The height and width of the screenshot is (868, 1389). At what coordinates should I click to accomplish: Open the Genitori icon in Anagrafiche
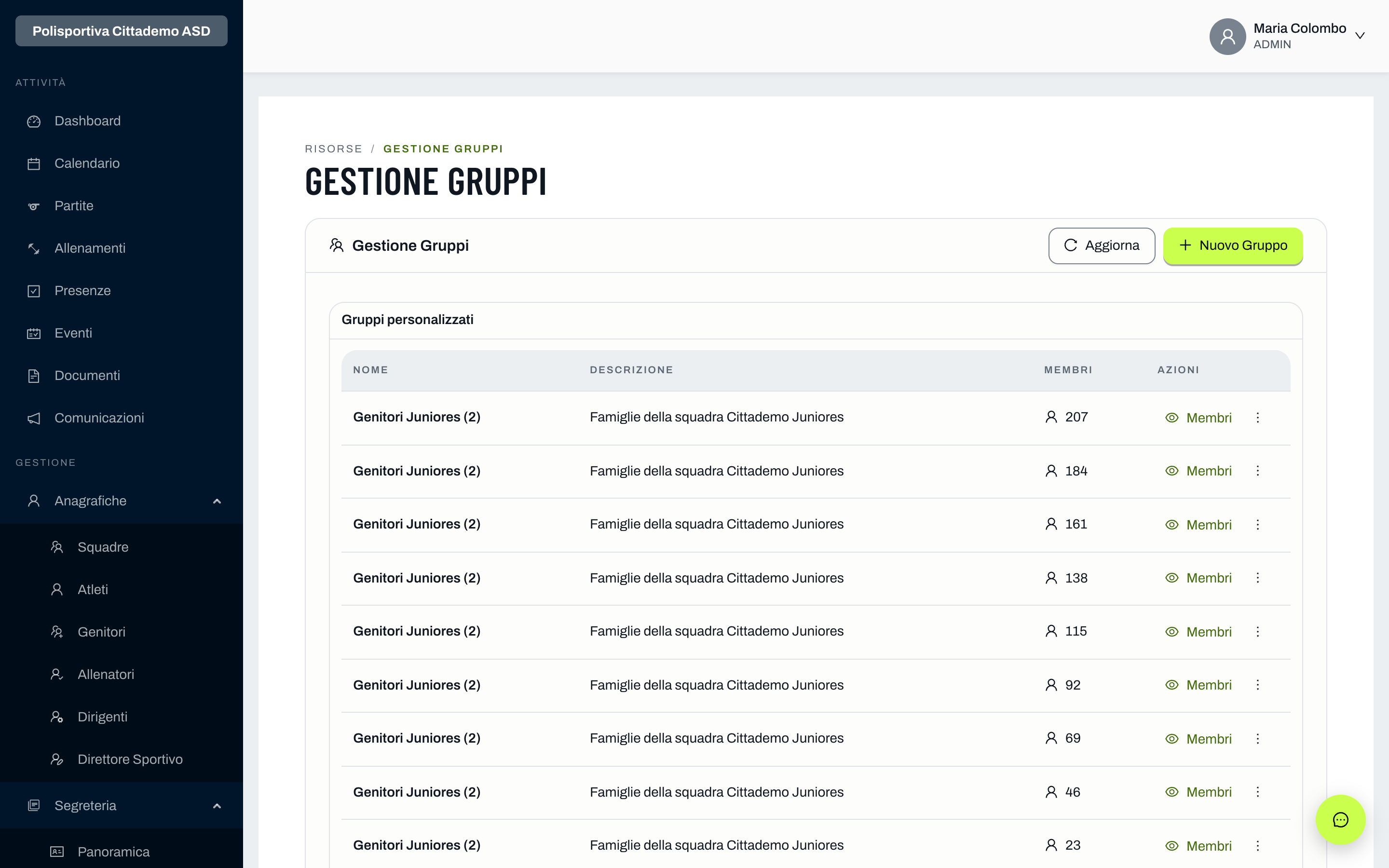(x=57, y=632)
